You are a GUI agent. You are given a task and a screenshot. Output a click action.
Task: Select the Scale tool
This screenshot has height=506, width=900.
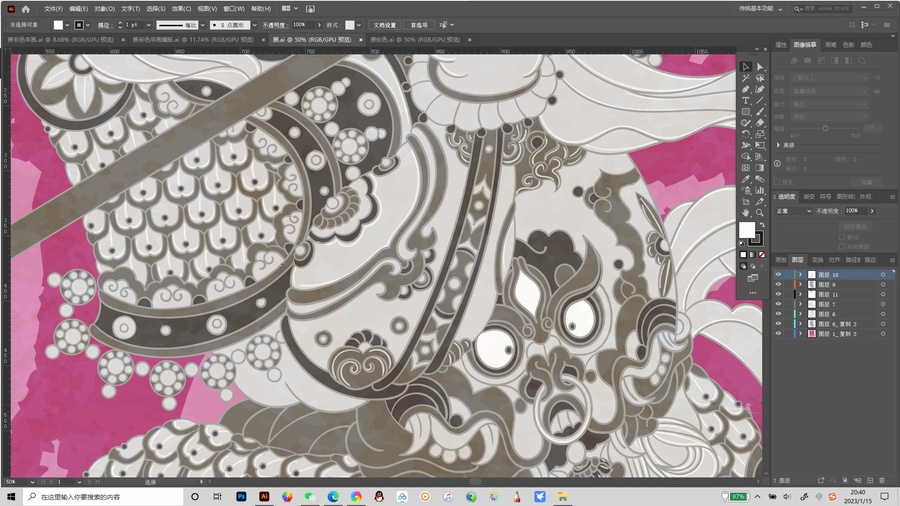[x=760, y=134]
